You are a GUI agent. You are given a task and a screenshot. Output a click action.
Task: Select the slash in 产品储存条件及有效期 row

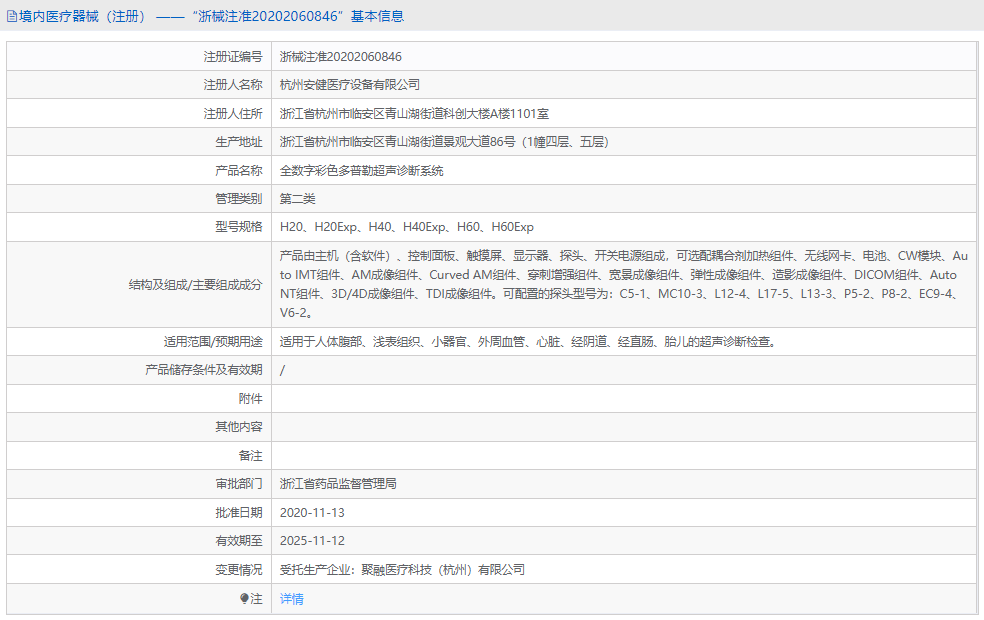[x=284, y=370]
